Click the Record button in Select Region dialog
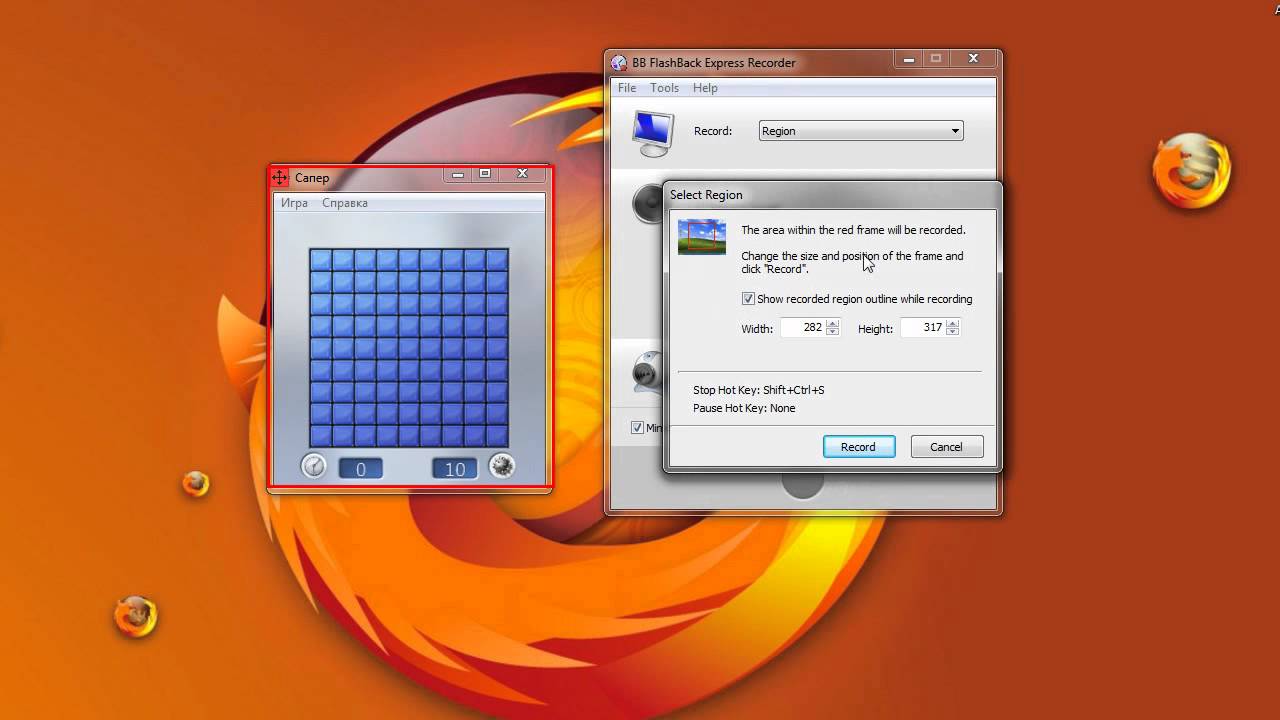This screenshot has width=1280, height=720. click(859, 447)
